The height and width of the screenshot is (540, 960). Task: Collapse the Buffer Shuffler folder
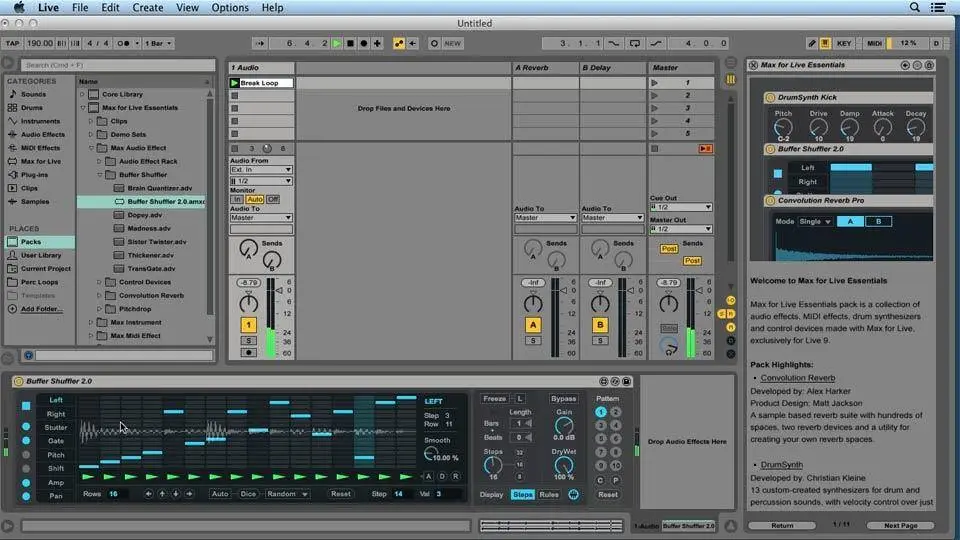click(x=100, y=175)
